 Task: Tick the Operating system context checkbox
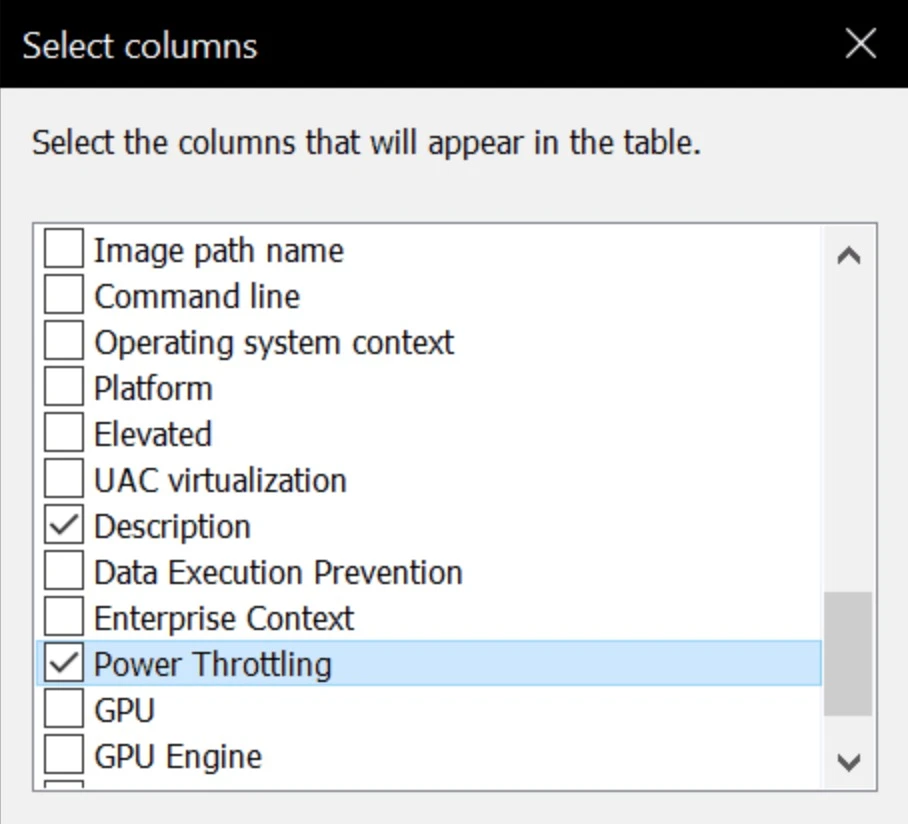[x=63, y=342]
